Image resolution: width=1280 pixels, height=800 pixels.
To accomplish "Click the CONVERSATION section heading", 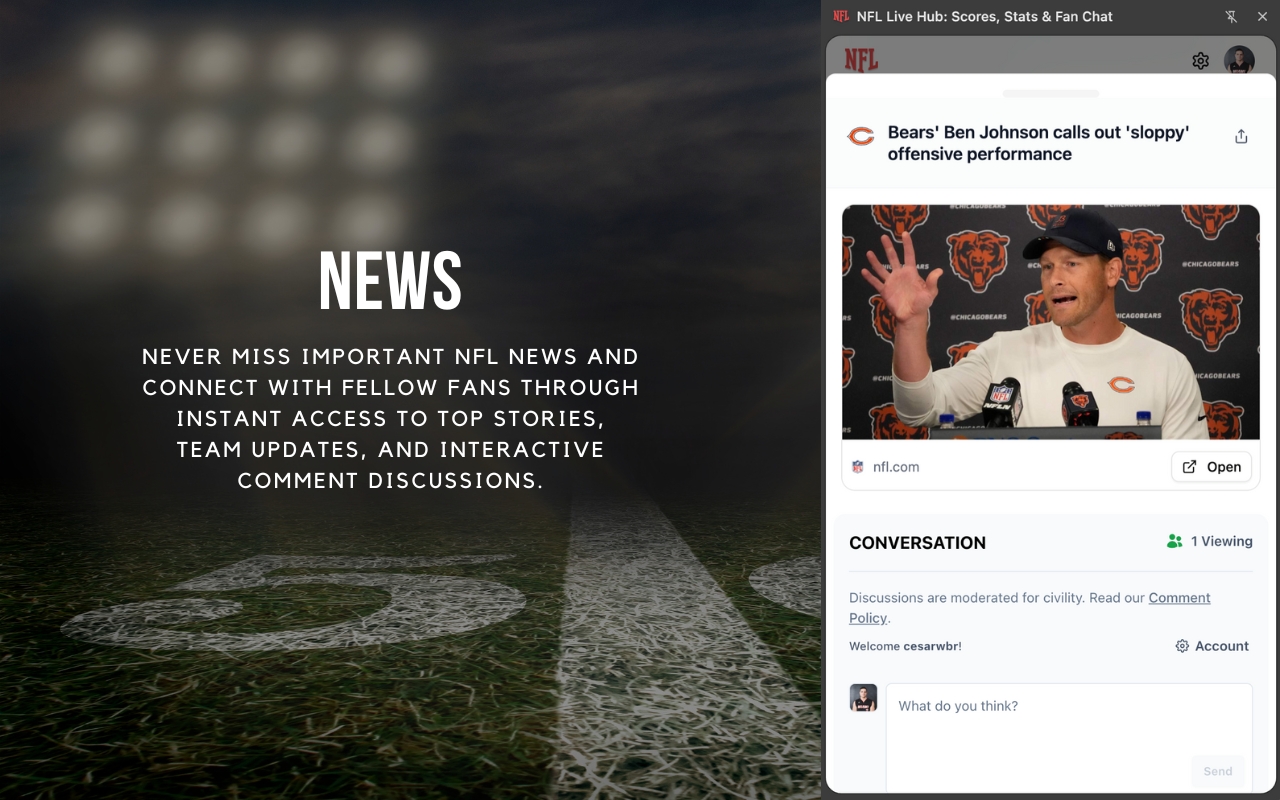I will click(917, 543).
